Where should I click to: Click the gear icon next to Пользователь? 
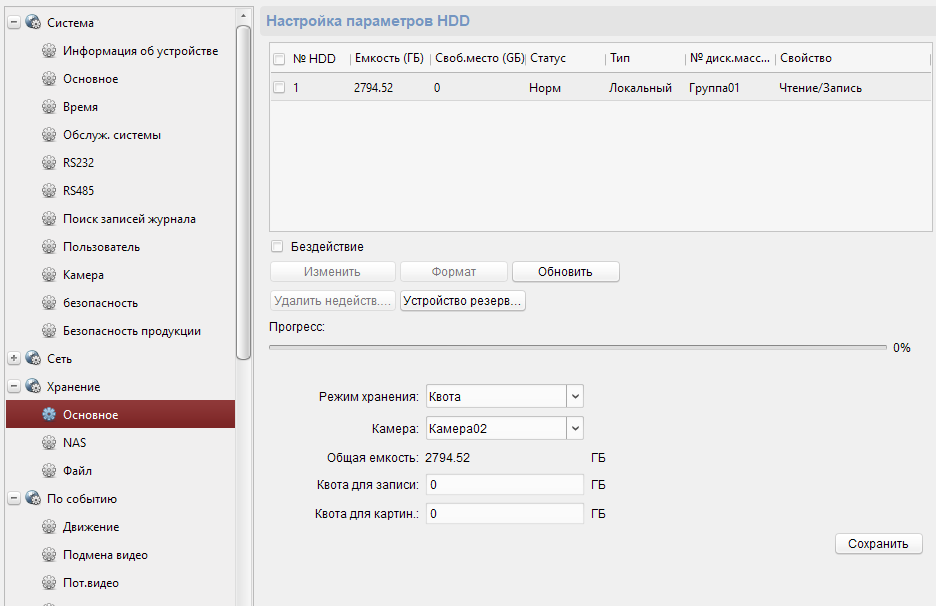tap(48, 247)
